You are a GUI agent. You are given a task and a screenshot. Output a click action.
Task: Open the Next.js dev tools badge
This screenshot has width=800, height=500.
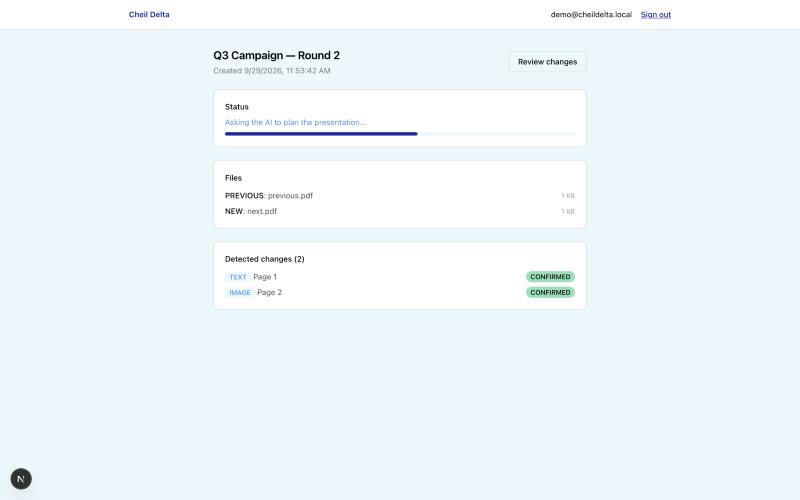click(21, 479)
